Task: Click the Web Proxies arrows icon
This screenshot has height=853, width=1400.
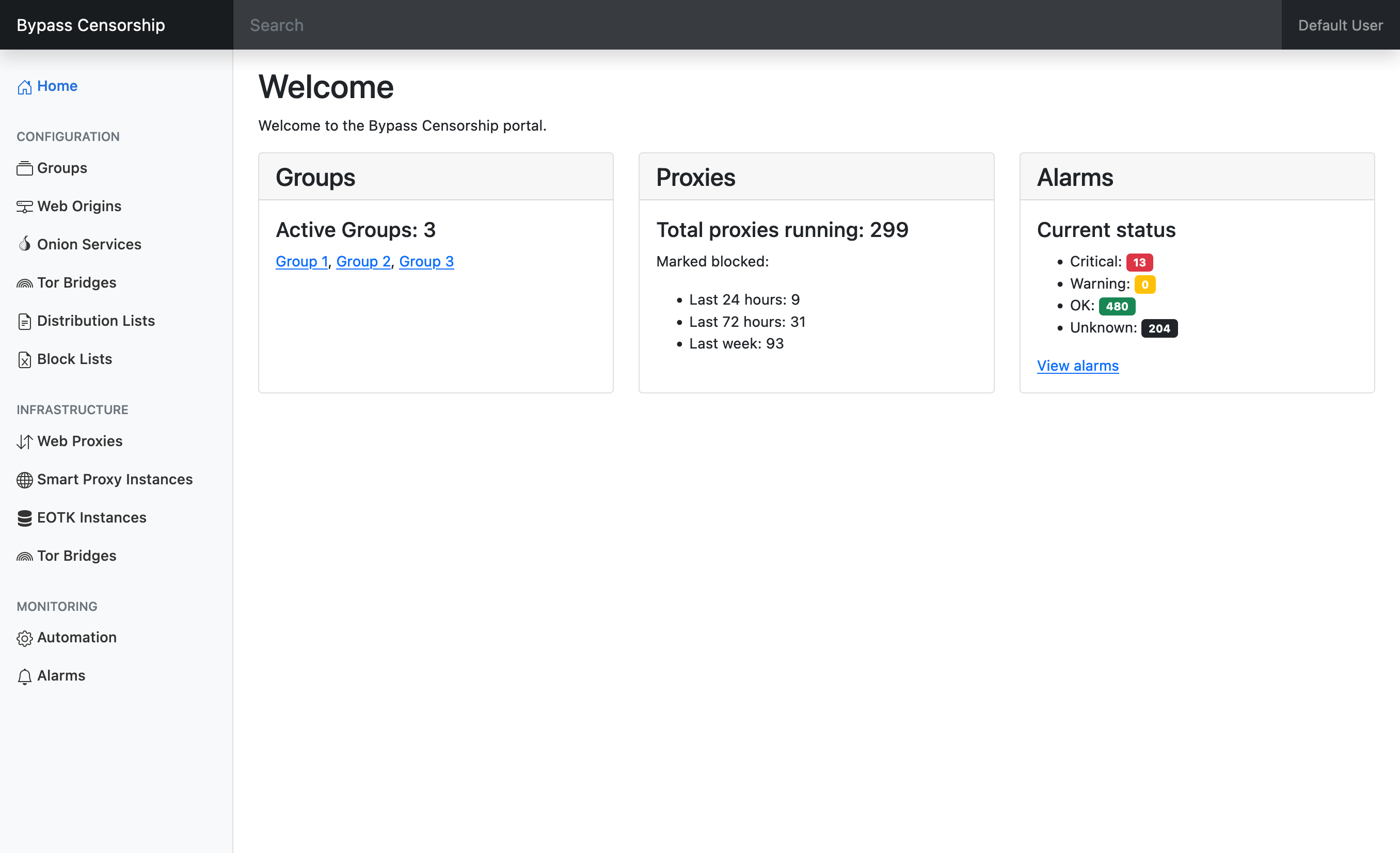Action: click(x=24, y=441)
